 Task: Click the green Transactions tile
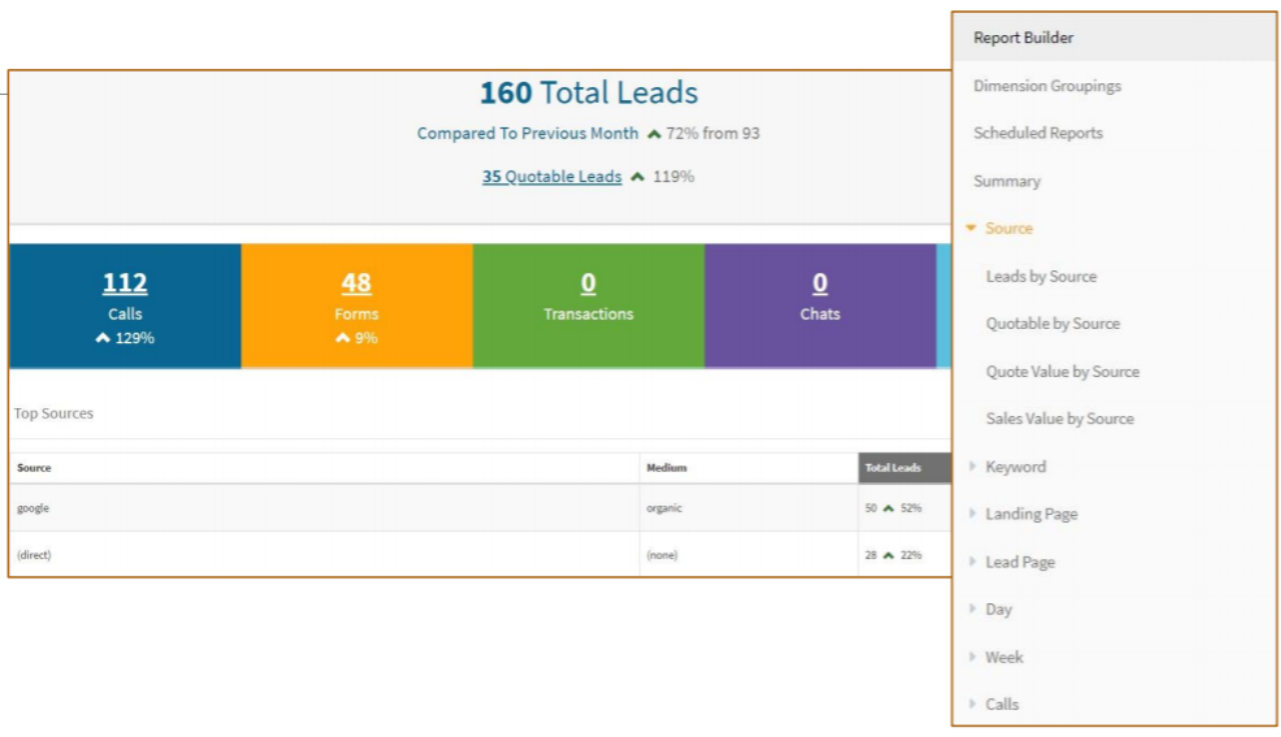point(588,306)
